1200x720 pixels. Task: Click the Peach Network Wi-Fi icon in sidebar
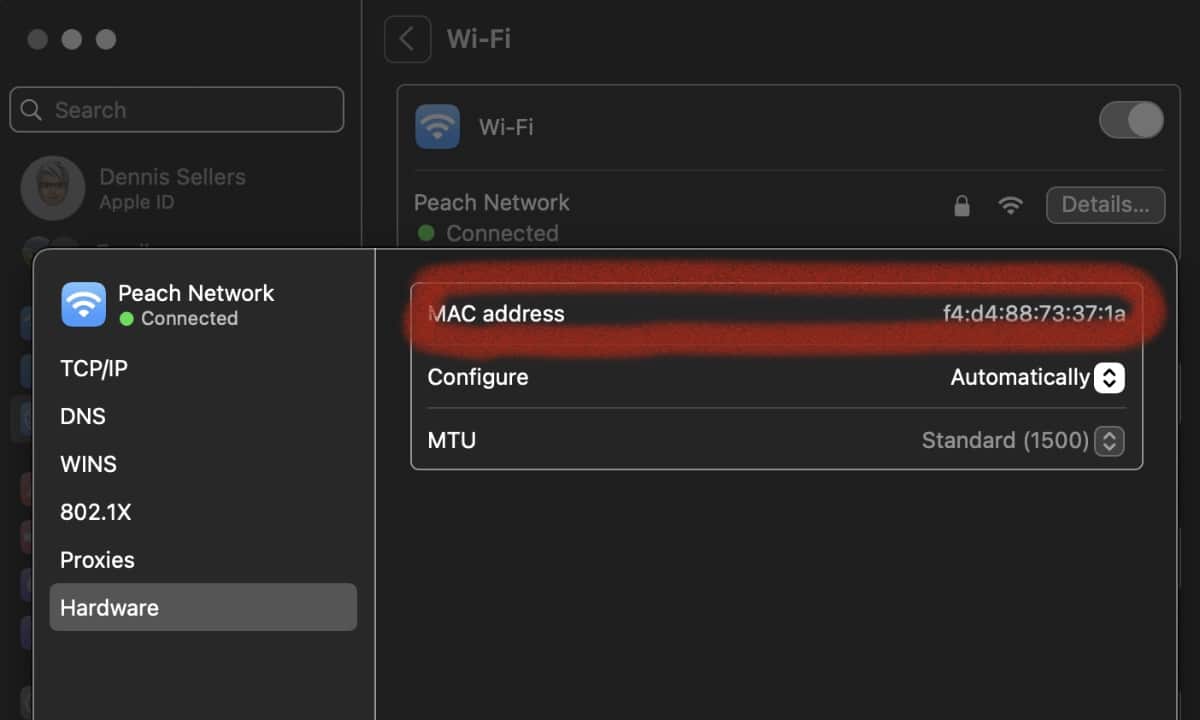[x=84, y=304]
